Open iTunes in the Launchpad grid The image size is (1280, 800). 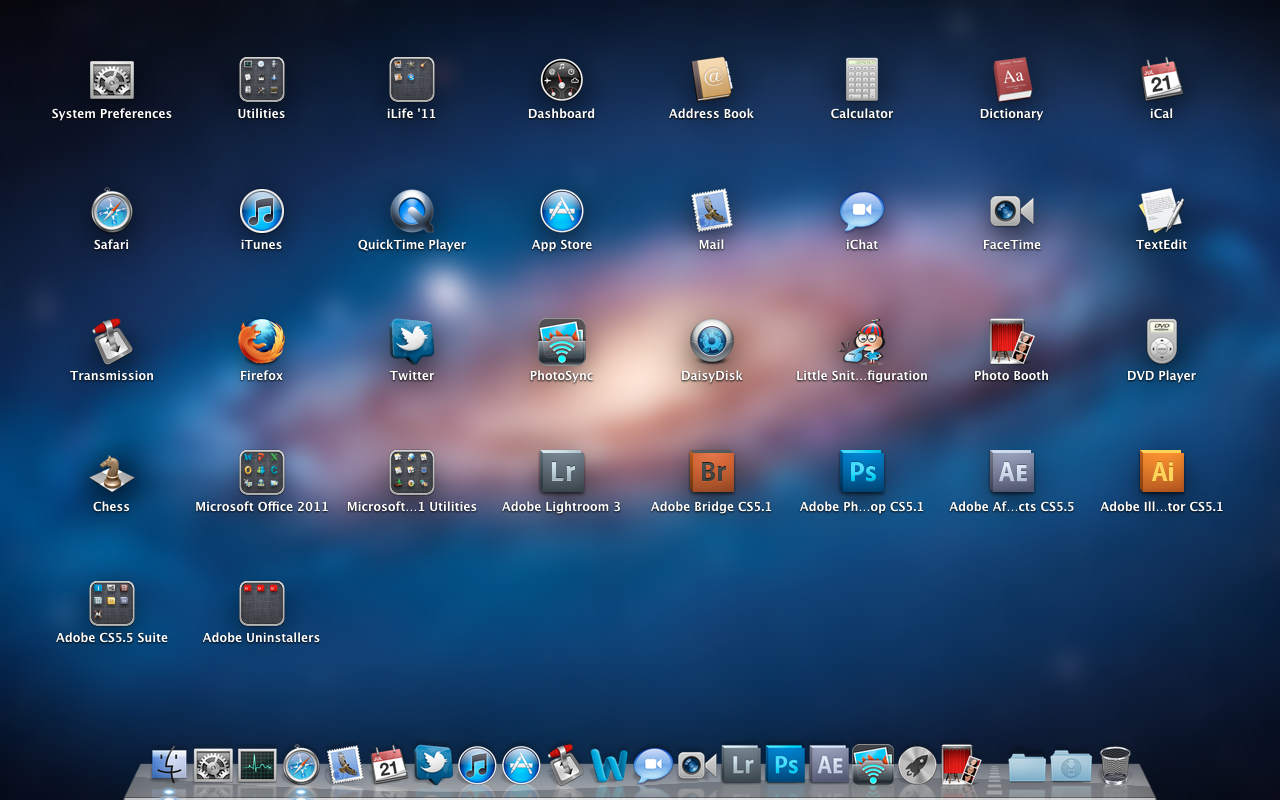click(x=262, y=211)
